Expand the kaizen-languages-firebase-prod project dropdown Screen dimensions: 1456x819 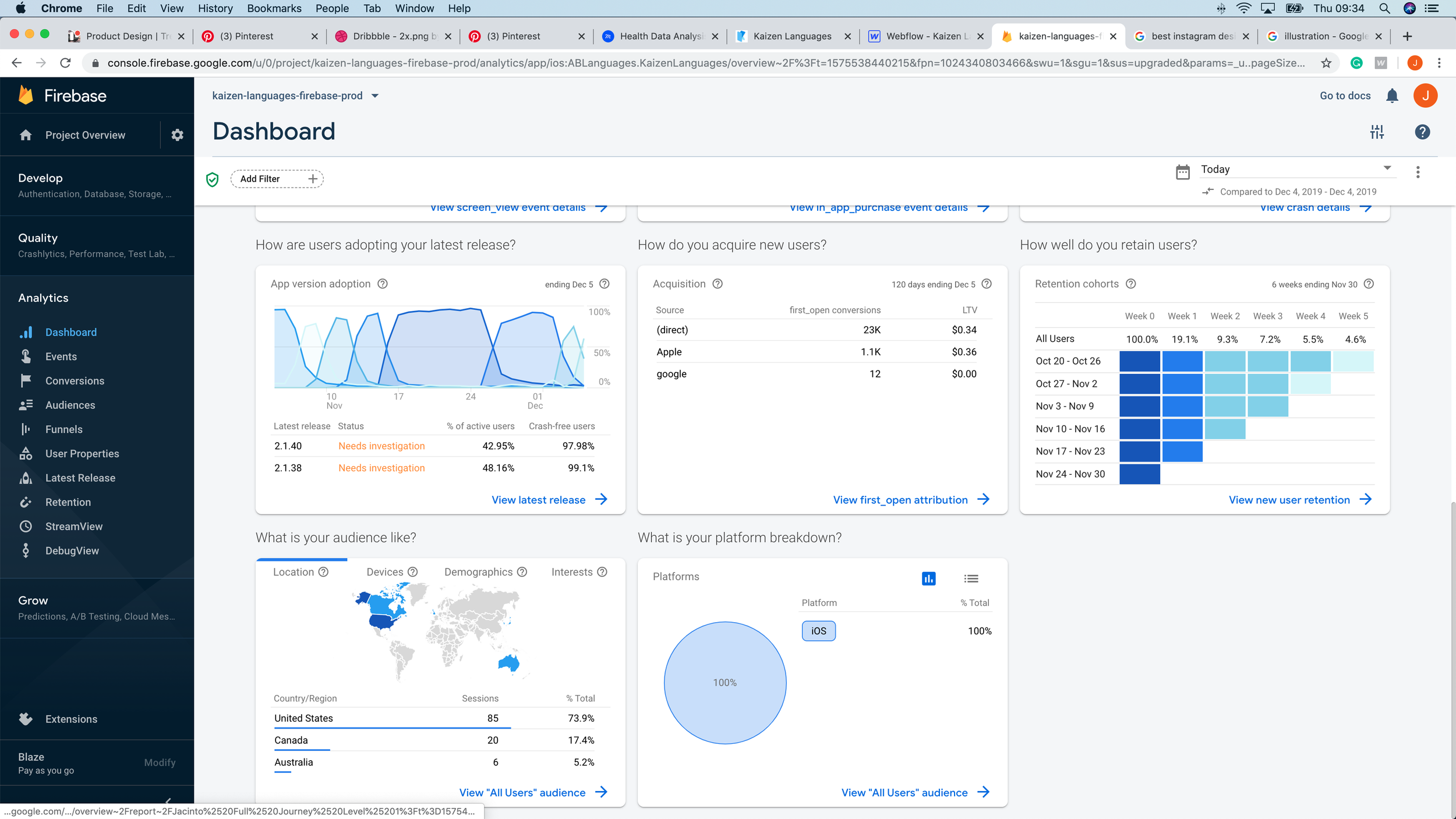point(375,96)
